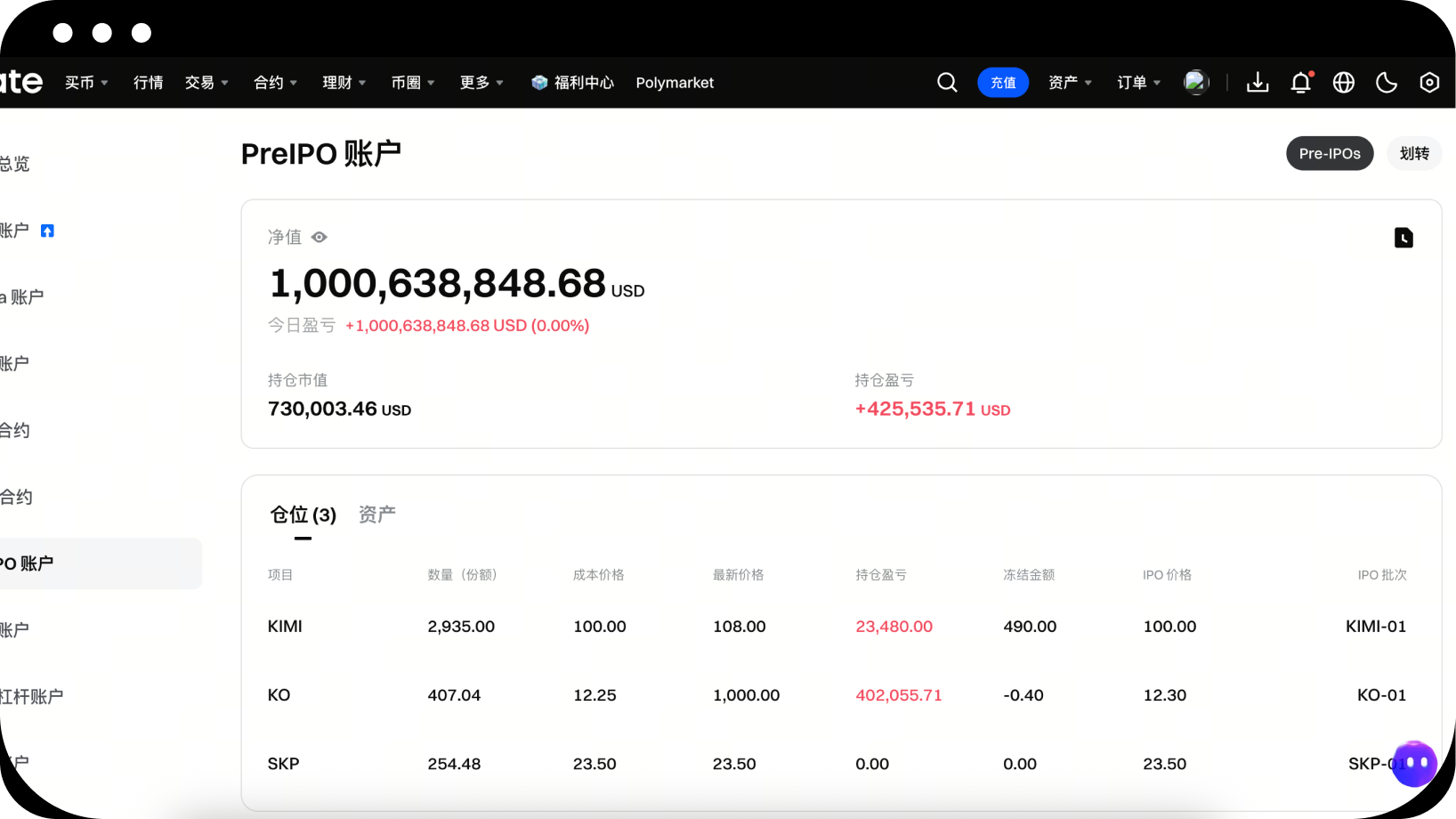The image size is (1456, 819).
Task: Expand the 合约 dropdown menu
Action: (x=275, y=83)
